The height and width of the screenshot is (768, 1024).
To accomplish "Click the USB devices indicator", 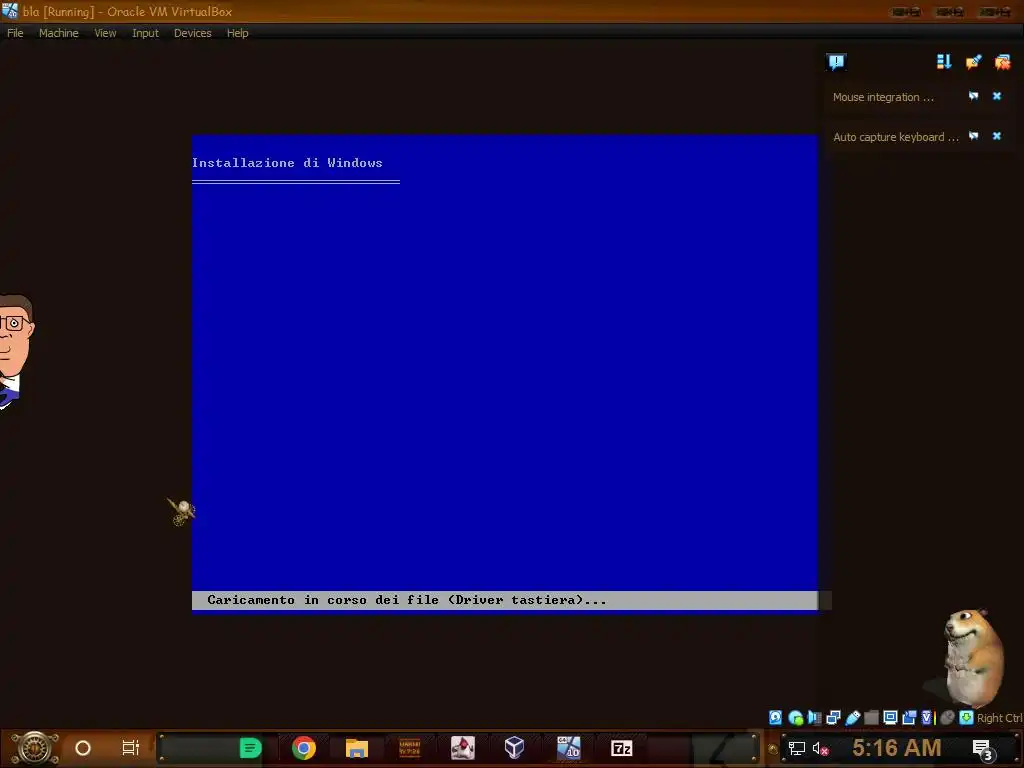I will [x=852, y=718].
